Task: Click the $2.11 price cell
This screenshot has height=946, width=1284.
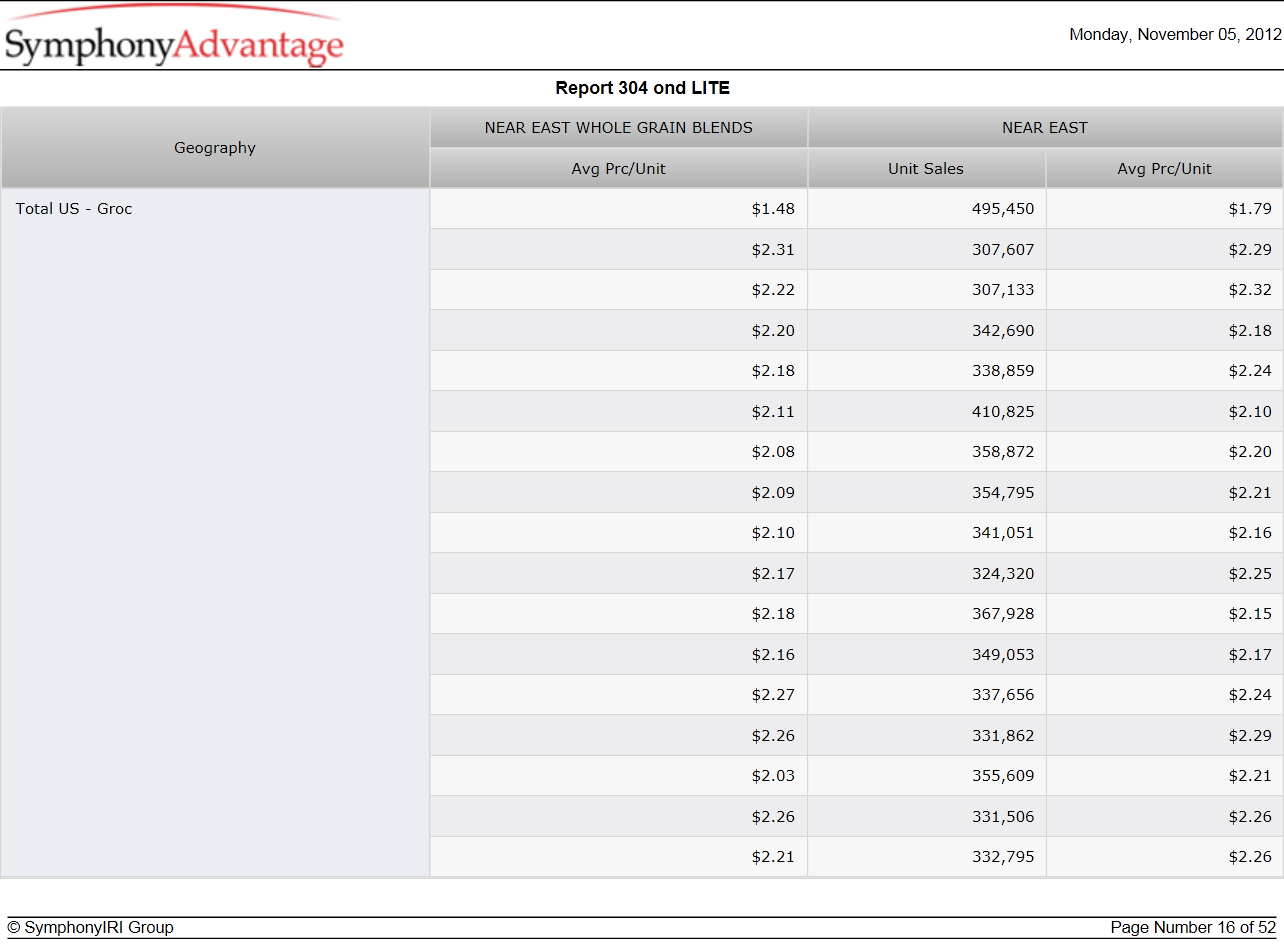Action: click(x=619, y=412)
